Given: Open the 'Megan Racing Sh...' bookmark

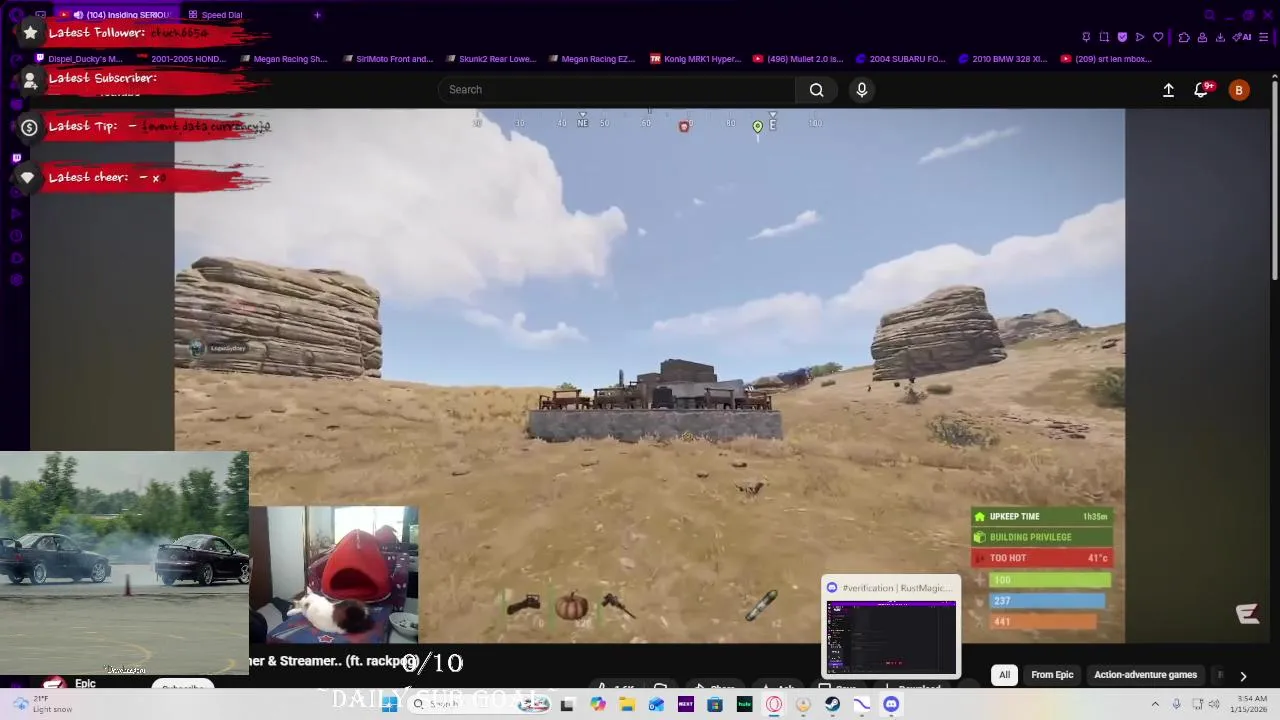Looking at the screenshot, I should [283, 59].
